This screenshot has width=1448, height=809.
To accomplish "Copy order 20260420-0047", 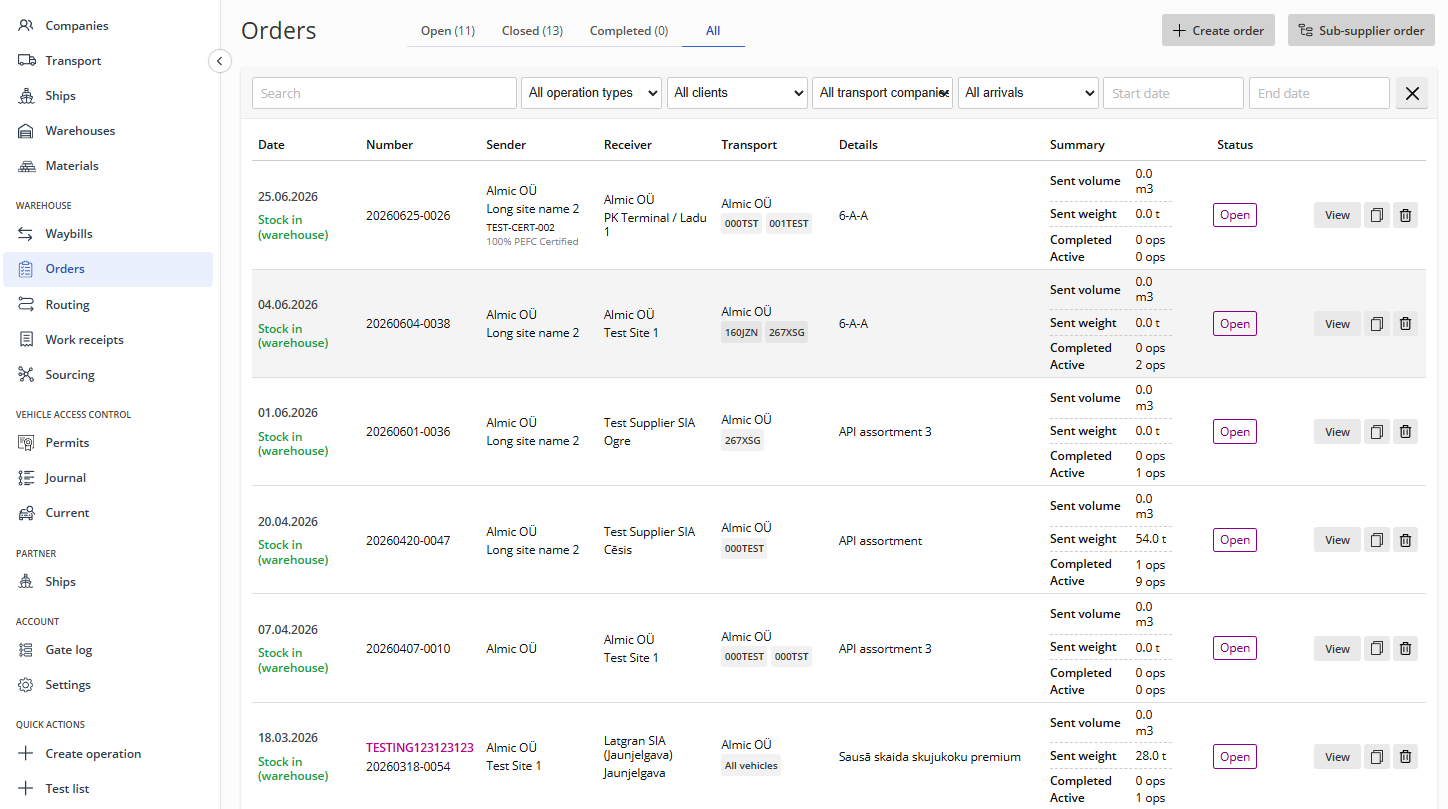I will [x=1377, y=540].
